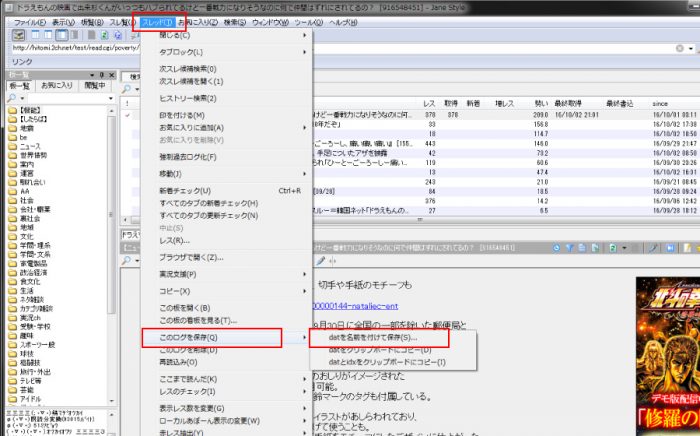The height and width of the screenshot is (436, 700).
Task: Open the コピー(X) submenu entry
Action: point(226,291)
